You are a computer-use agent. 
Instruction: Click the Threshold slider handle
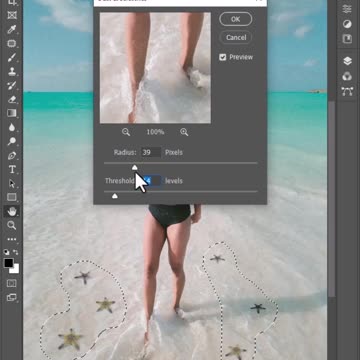115,196
